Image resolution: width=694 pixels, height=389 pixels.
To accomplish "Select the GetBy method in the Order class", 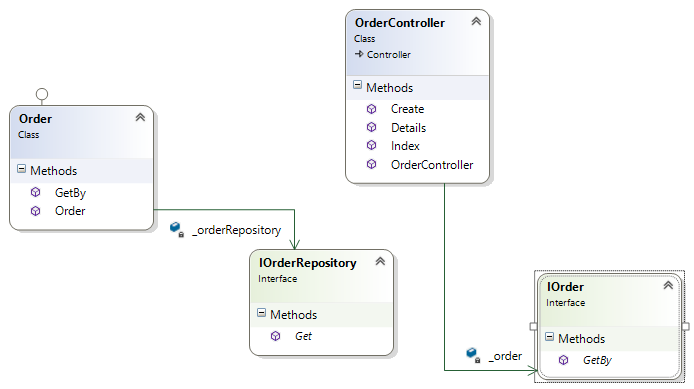I will [70, 193].
